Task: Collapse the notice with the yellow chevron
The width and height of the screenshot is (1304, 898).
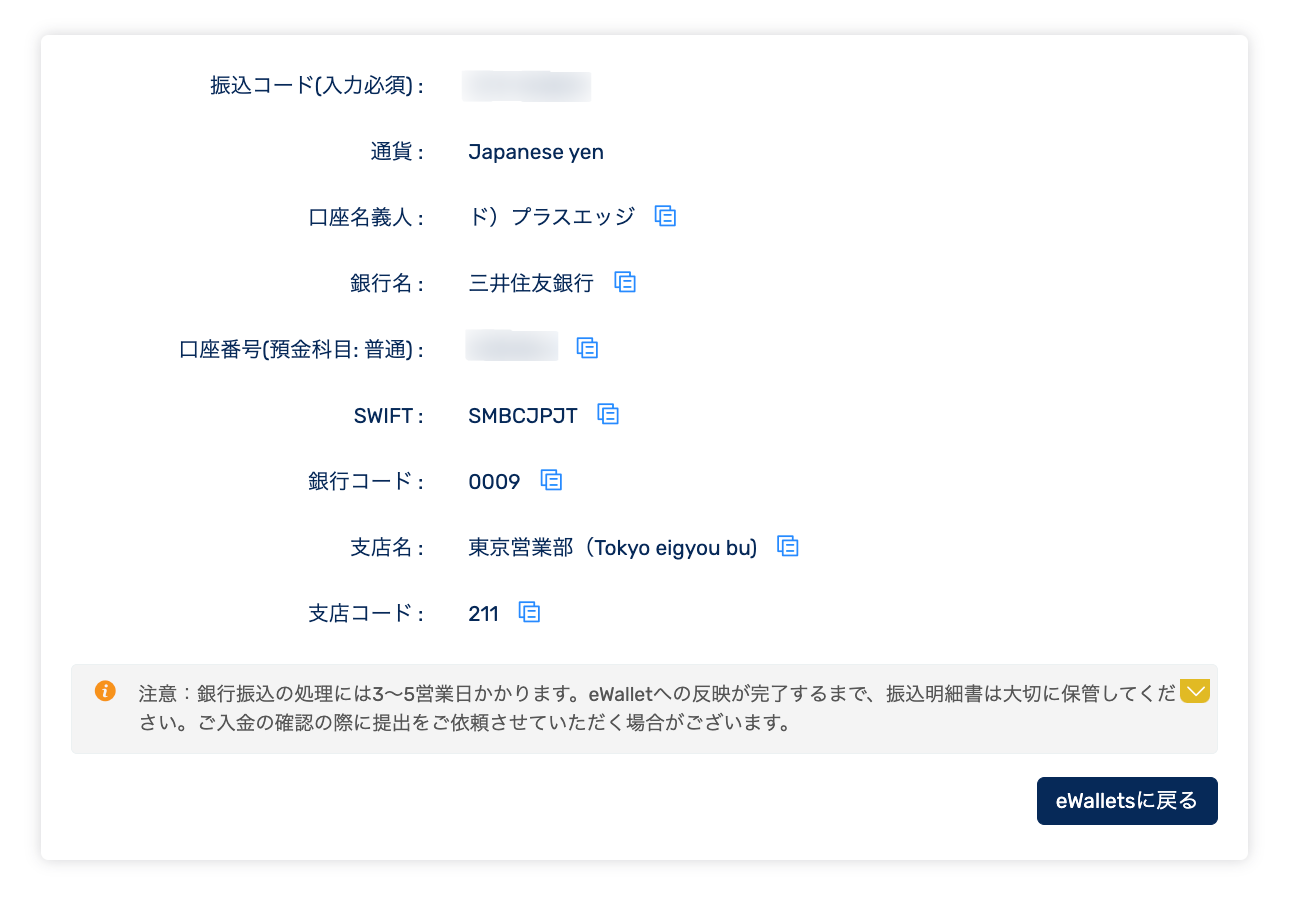Action: point(1195,691)
